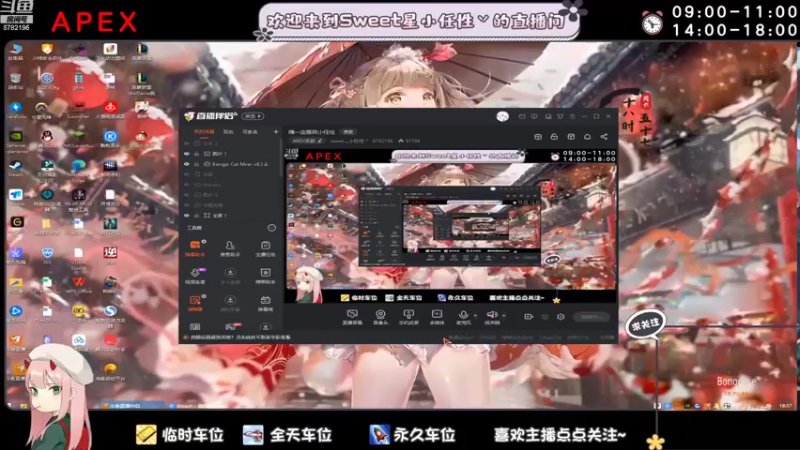Switch to the 我的场景 tab

pyautogui.click(x=204, y=132)
